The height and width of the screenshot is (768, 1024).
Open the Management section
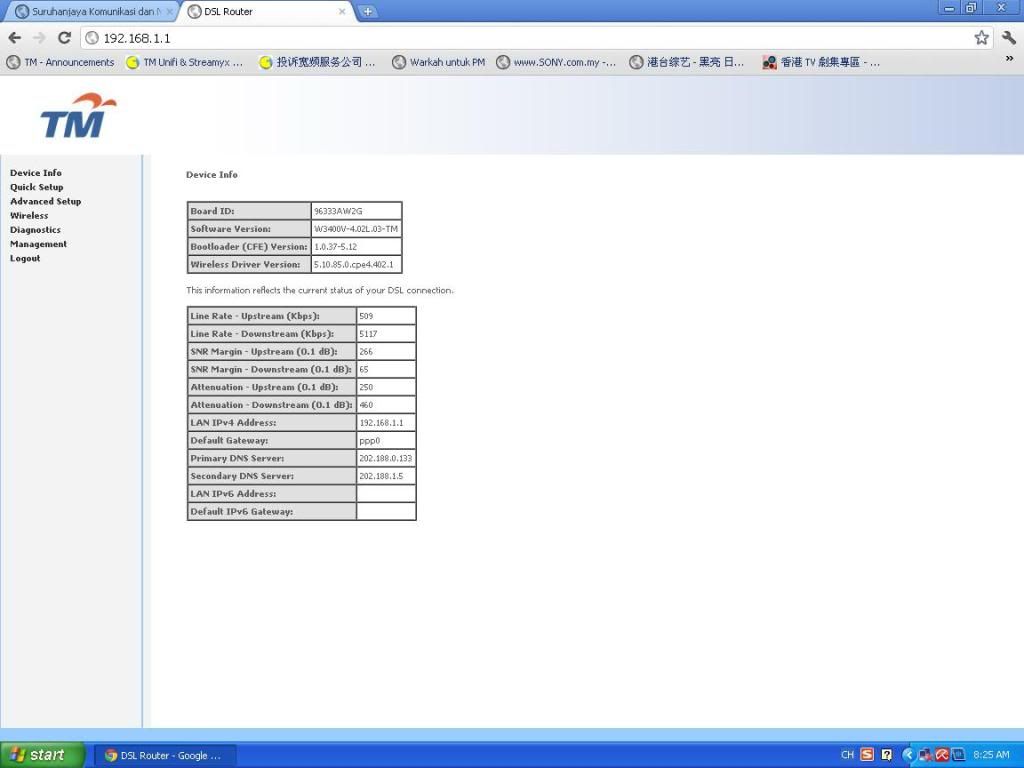click(39, 244)
